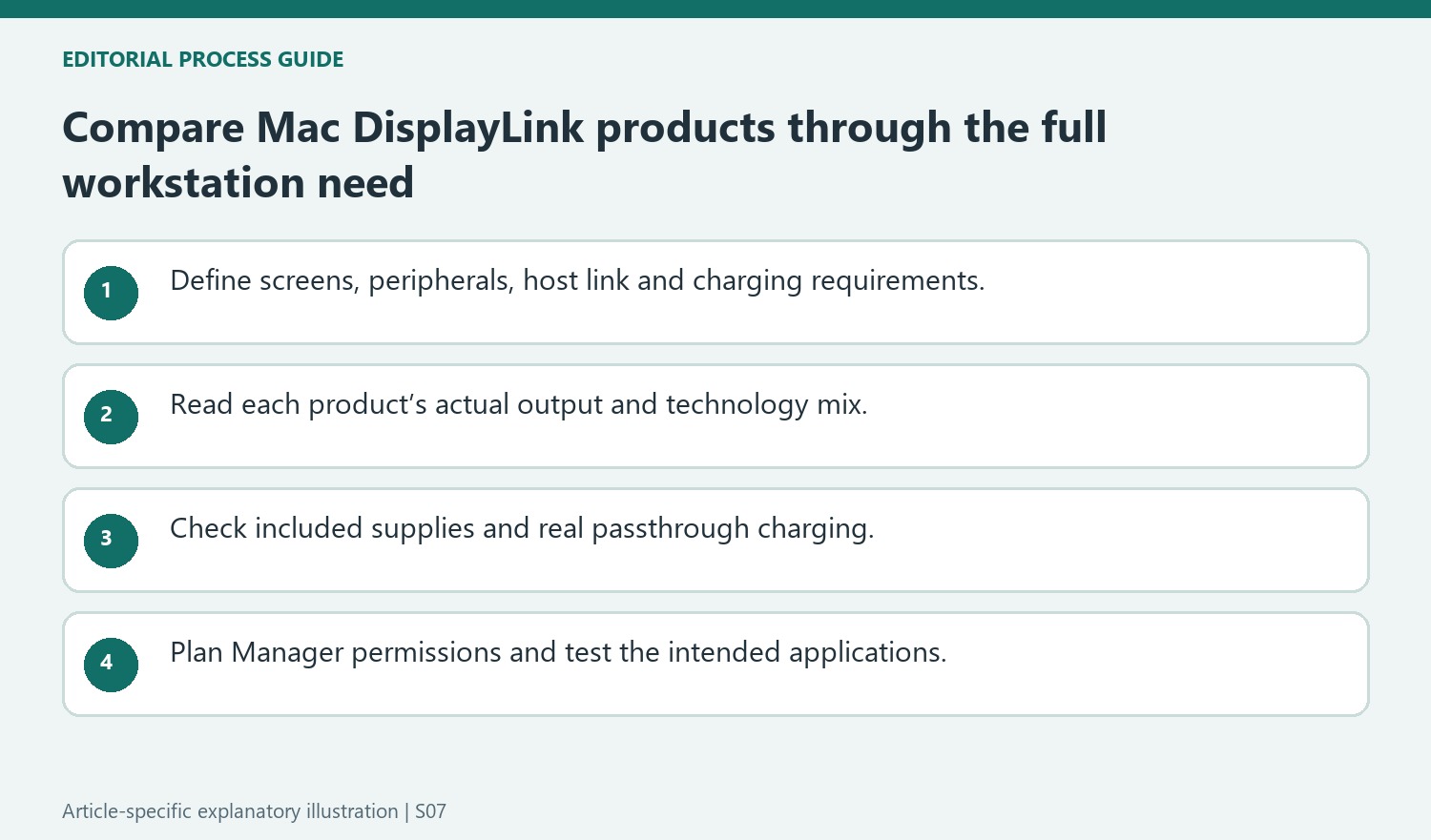The width and height of the screenshot is (1431, 840).
Task: Click the step 4 number badge
Action: (x=111, y=665)
